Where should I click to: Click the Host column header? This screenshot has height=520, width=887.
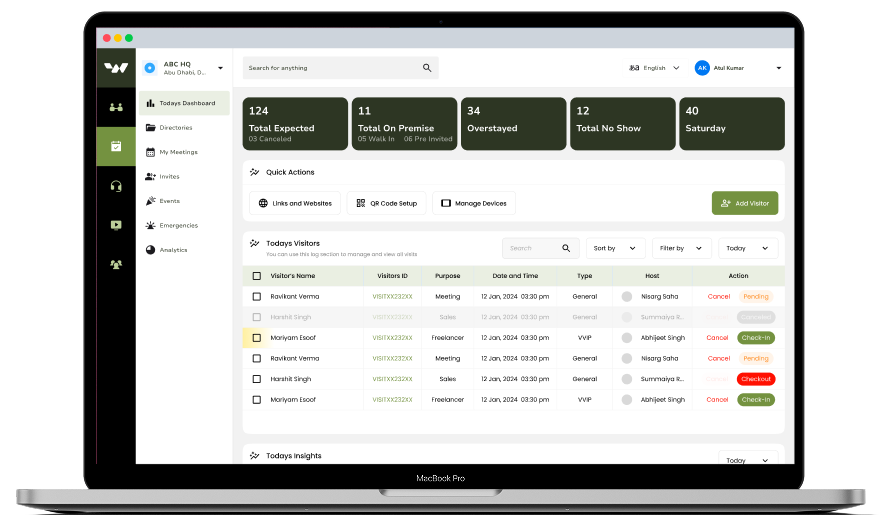click(x=652, y=276)
